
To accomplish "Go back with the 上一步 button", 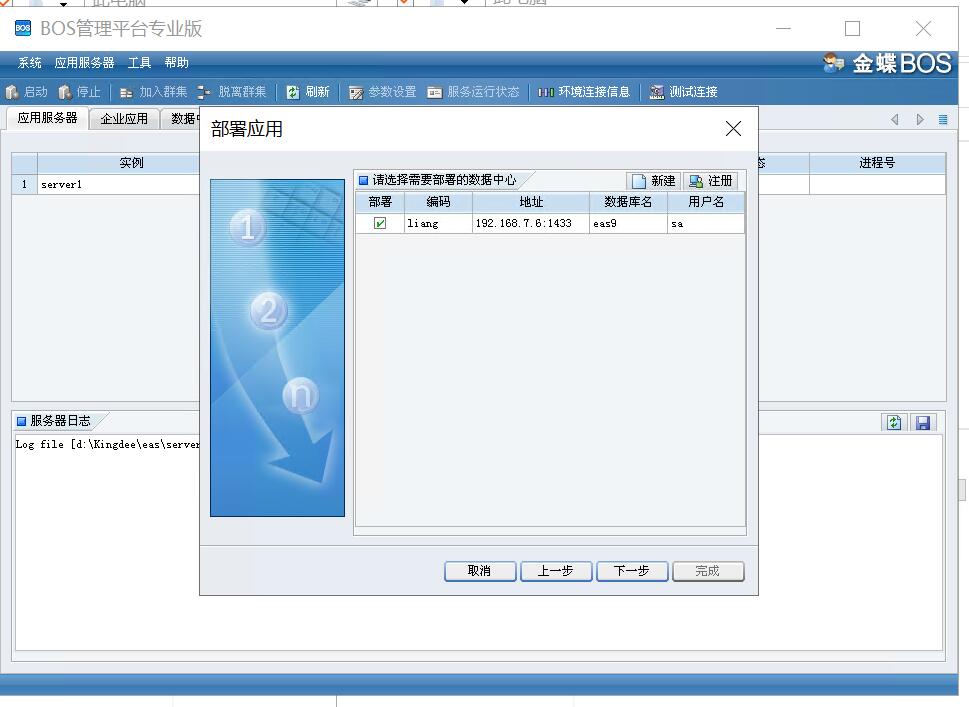I will coord(556,571).
